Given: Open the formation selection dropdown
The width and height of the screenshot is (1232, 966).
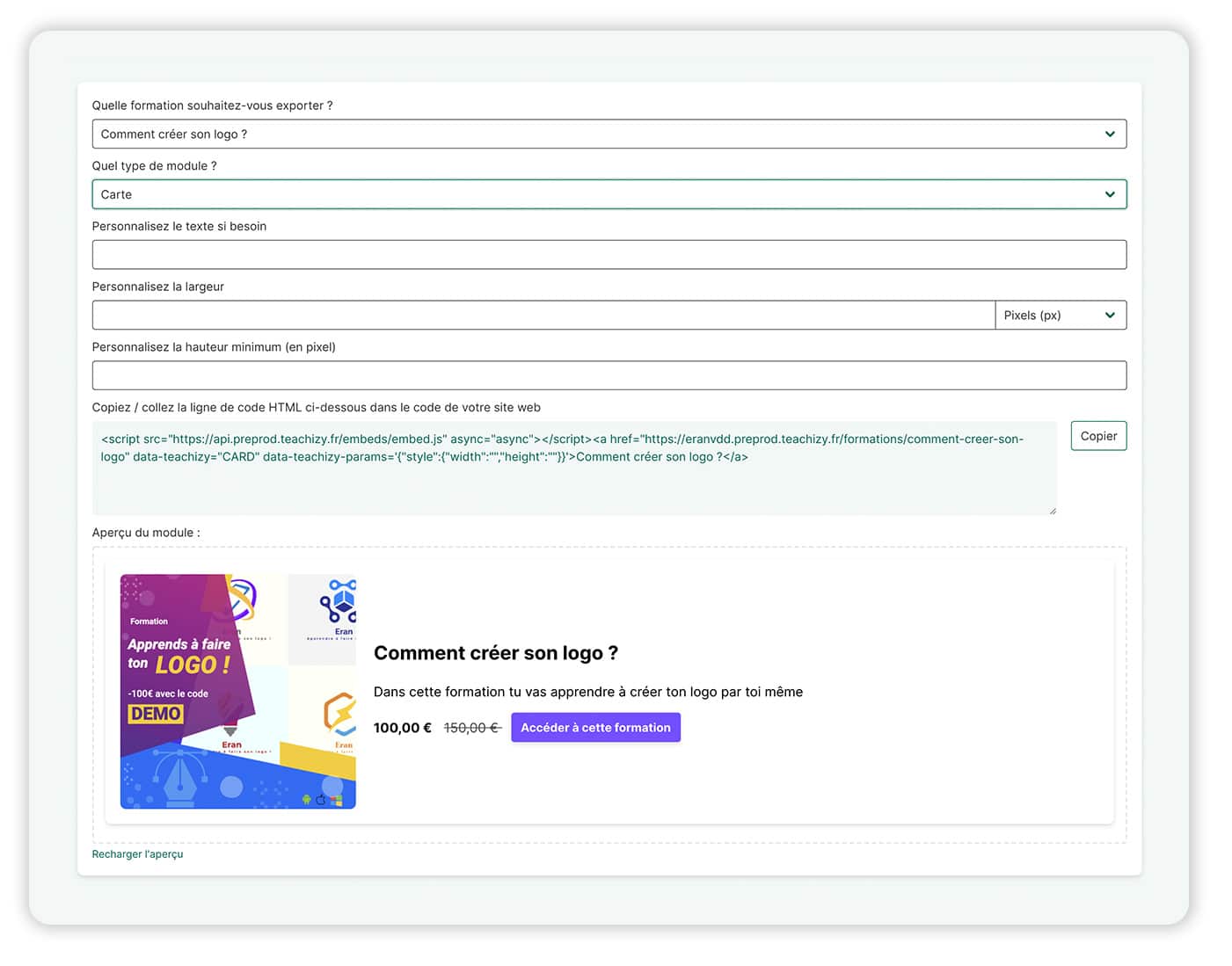Looking at the screenshot, I should pos(609,134).
